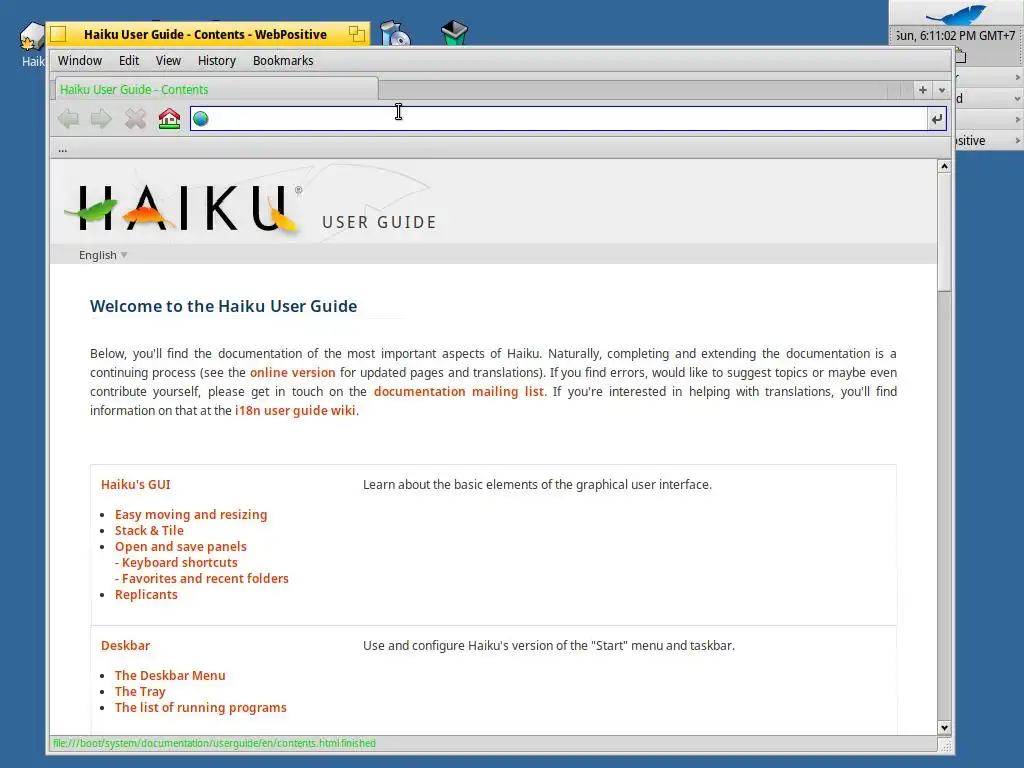1024x768 pixels.
Task: Follow the documentation mailing list link
Action: 458,392
